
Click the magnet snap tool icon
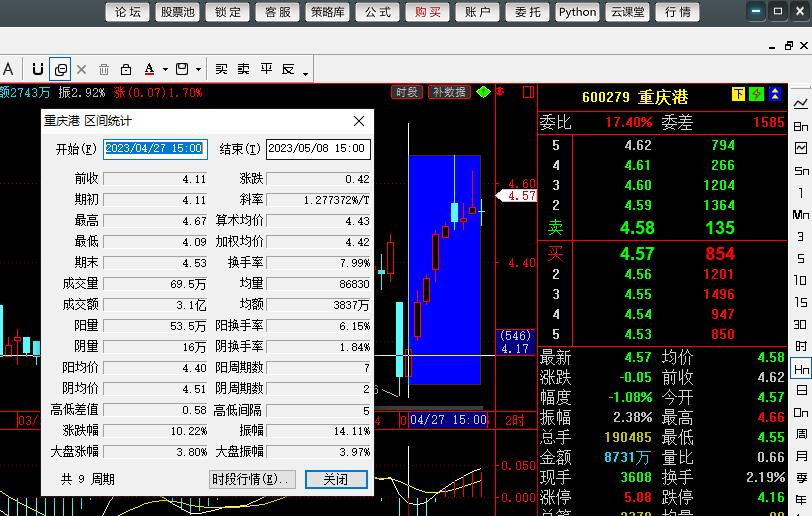(x=38, y=69)
